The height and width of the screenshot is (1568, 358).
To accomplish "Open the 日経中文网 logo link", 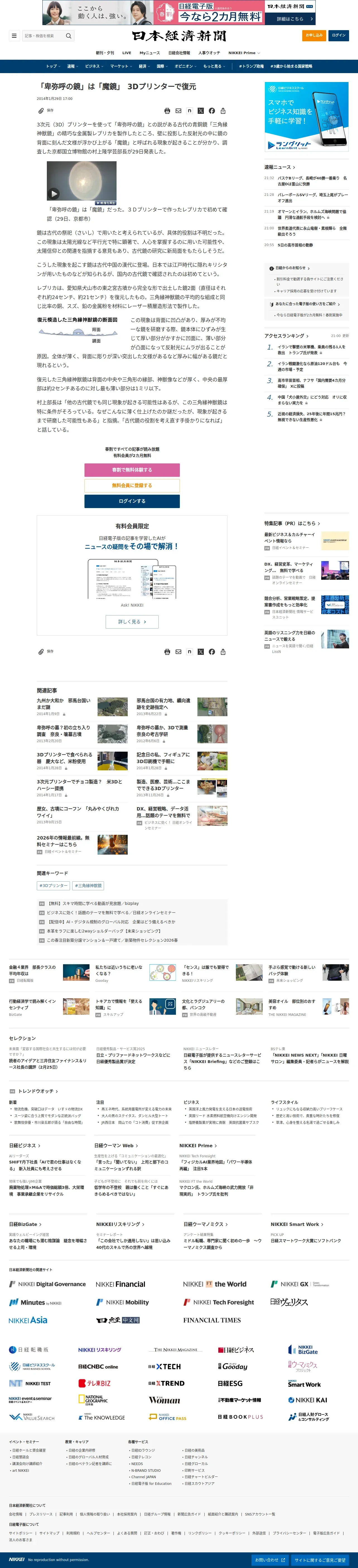I will tap(118, 1320).
